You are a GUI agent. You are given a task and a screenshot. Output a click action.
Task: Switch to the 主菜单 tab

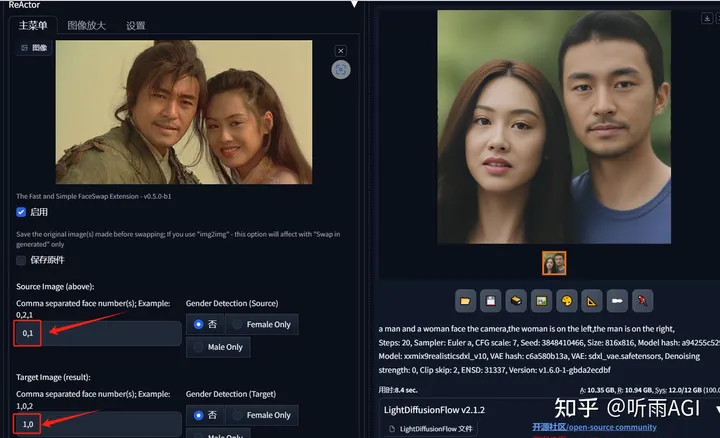point(33,25)
